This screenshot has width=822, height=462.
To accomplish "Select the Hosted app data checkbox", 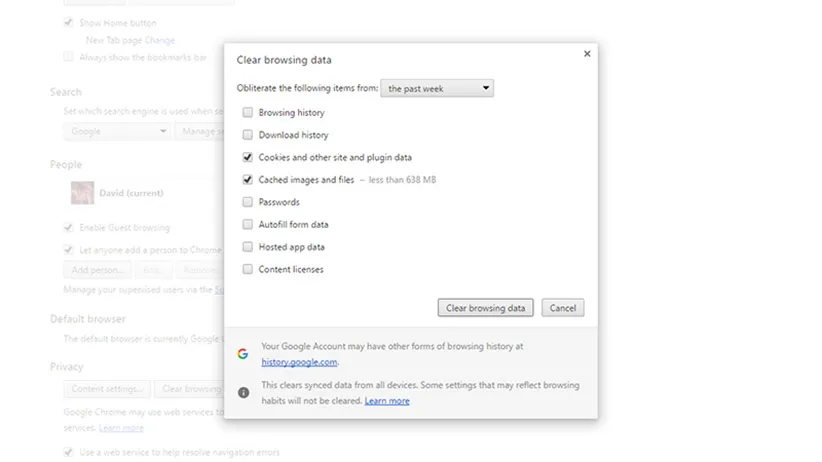I will point(247,247).
